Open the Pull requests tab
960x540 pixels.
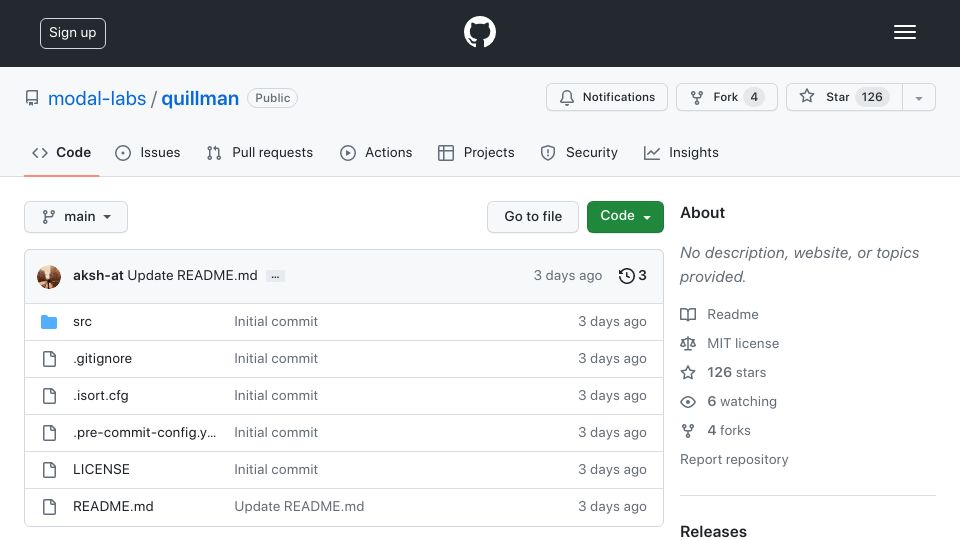point(260,152)
